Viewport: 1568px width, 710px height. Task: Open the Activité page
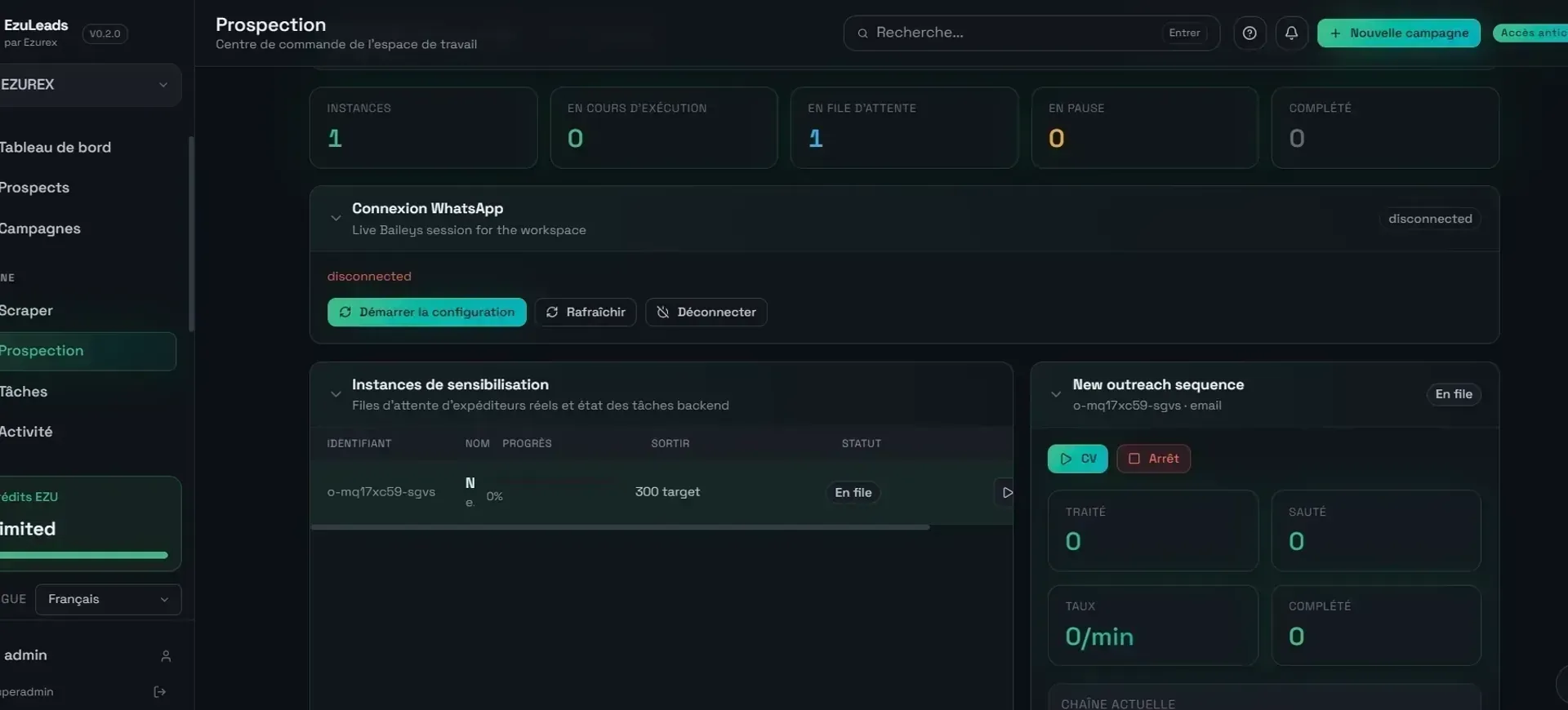click(x=26, y=432)
